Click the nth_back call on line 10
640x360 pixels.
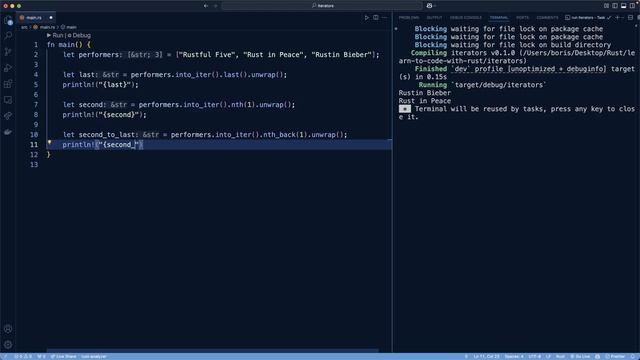pos(279,135)
